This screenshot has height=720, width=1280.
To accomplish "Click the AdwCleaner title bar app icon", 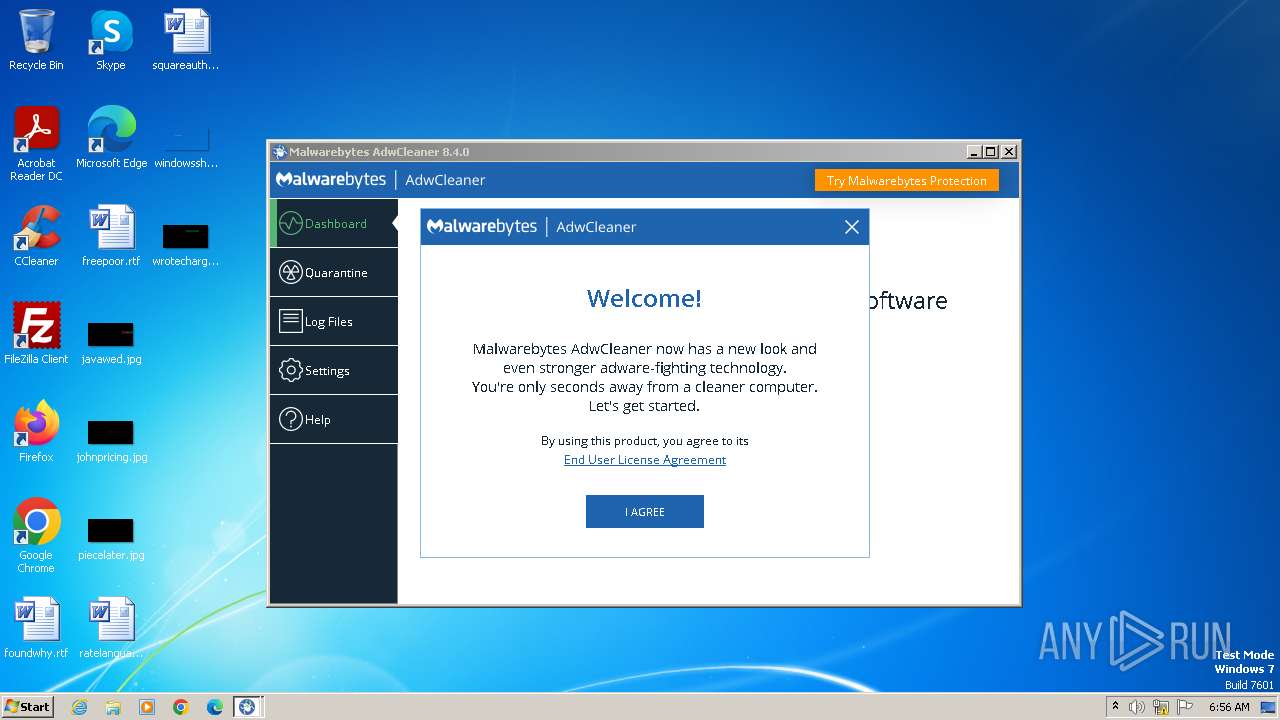I will (x=279, y=152).
